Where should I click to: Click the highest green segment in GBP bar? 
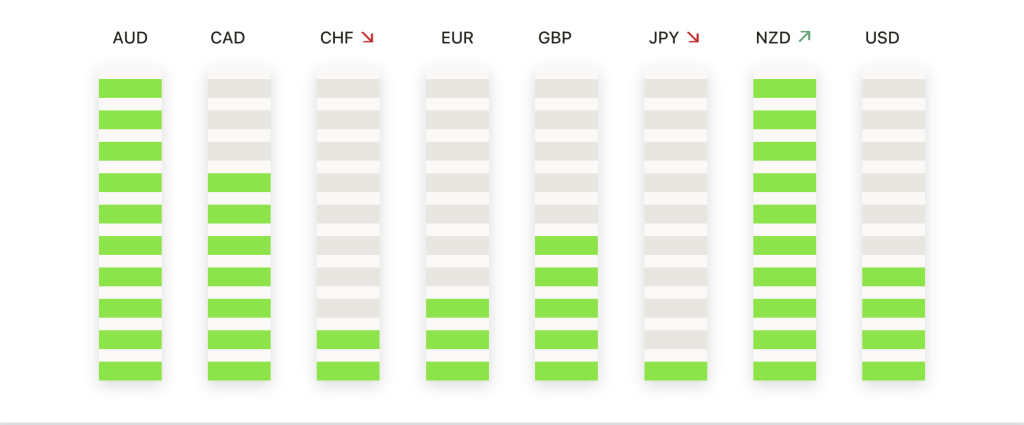[566, 245]
